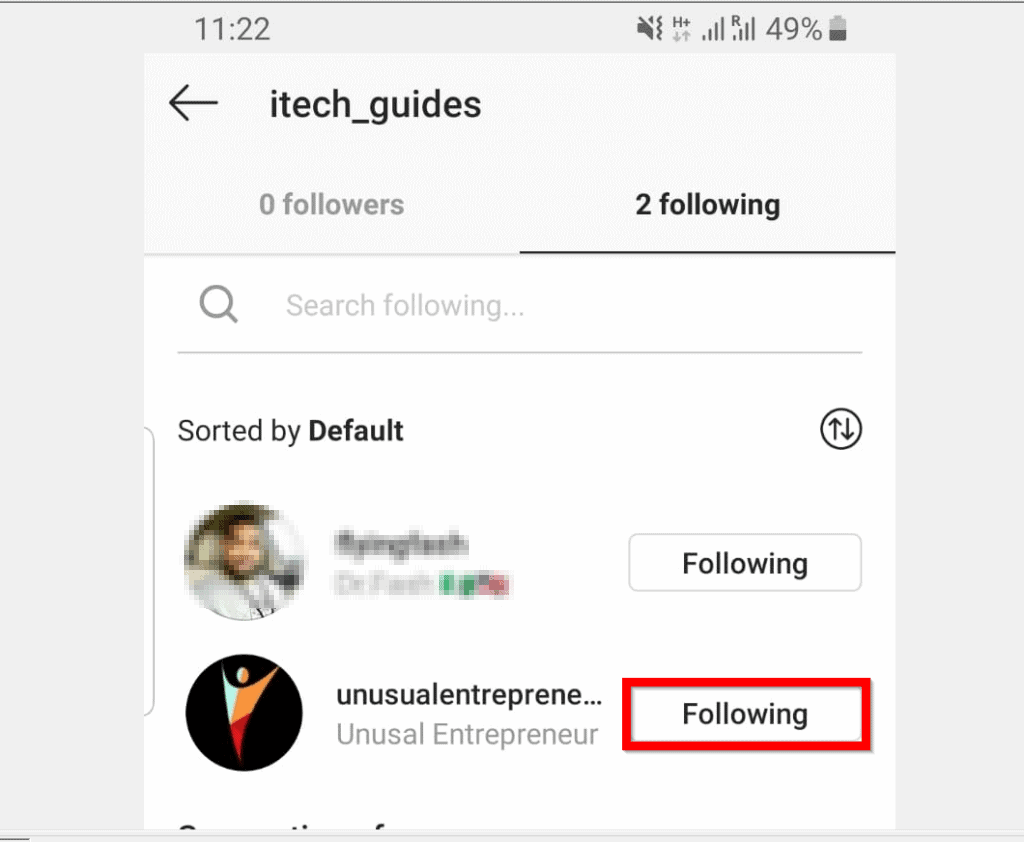
Task: Change sort order via the circular arrows control
Action: [841, 430]
